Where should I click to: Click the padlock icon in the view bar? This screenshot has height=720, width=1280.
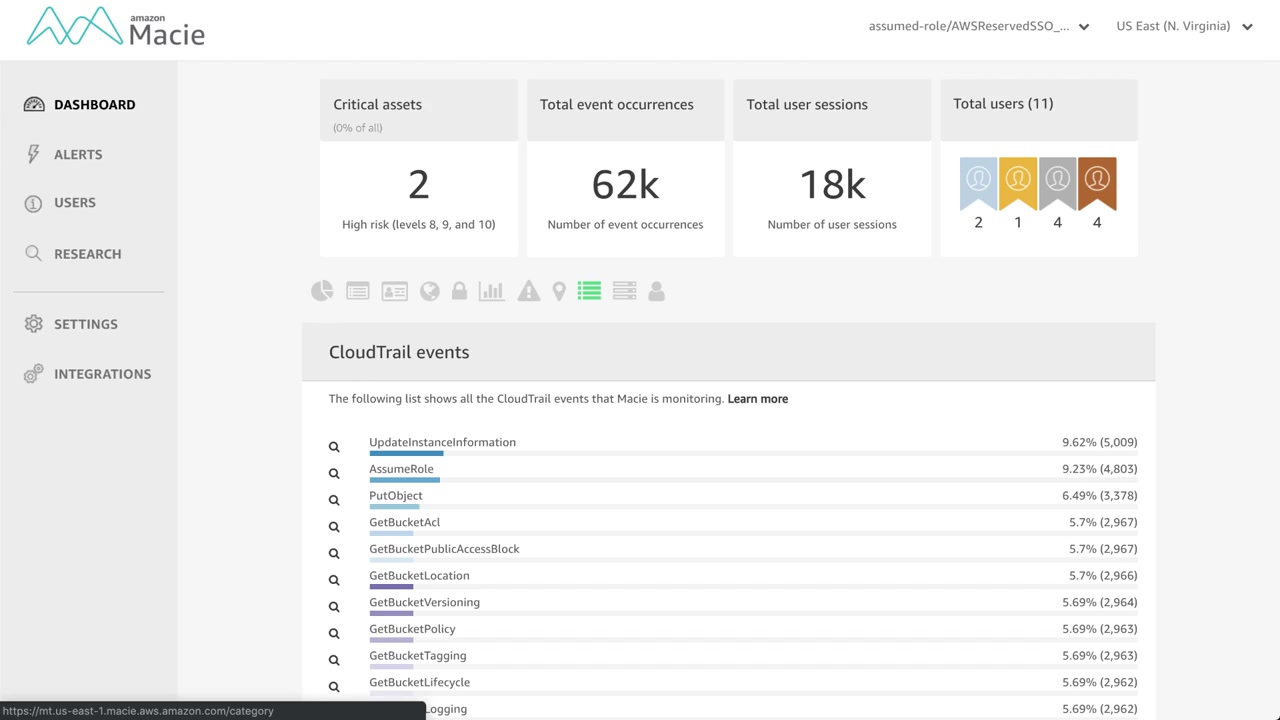point(459,291)
